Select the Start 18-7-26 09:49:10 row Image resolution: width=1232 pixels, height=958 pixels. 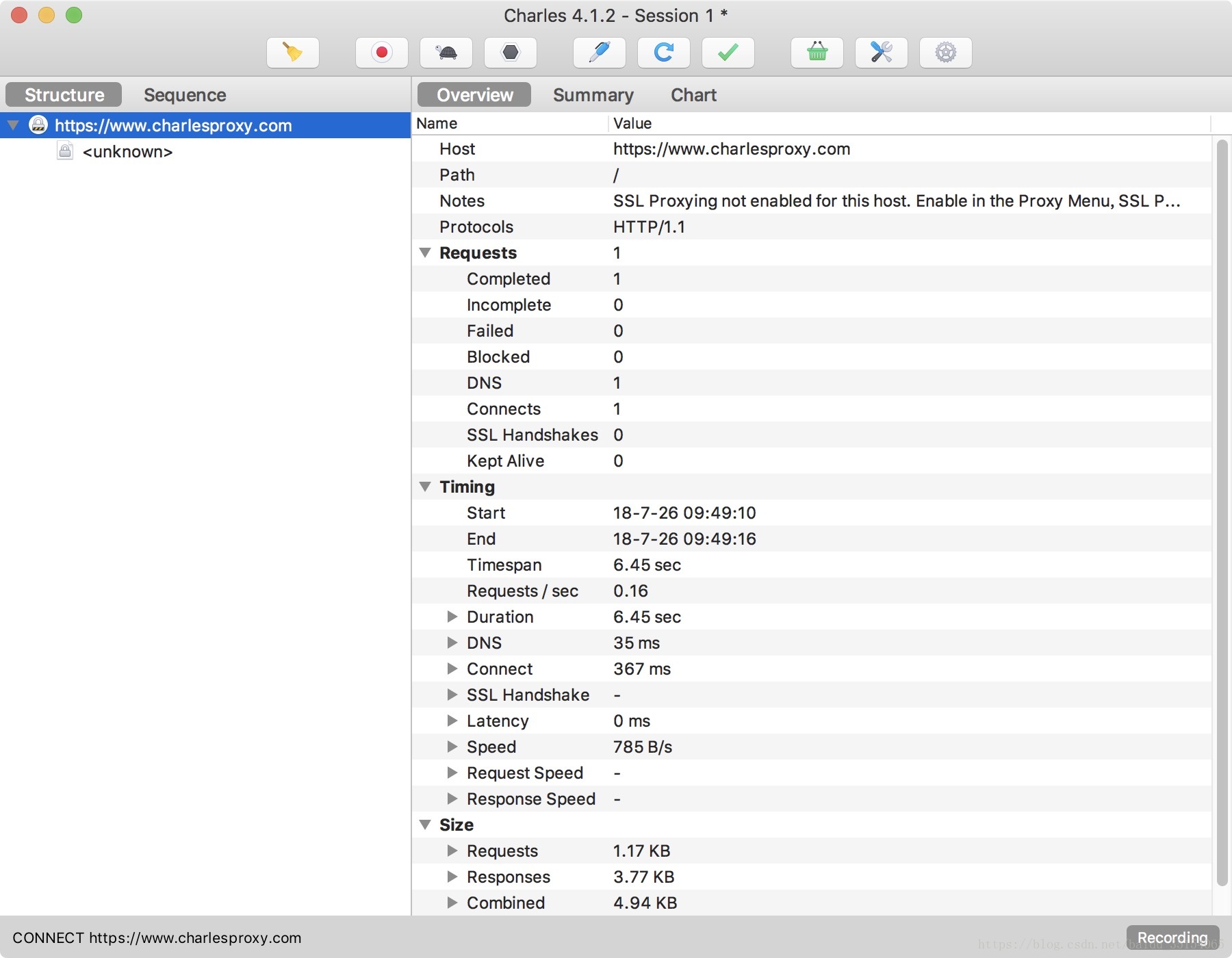coord(812,513)
